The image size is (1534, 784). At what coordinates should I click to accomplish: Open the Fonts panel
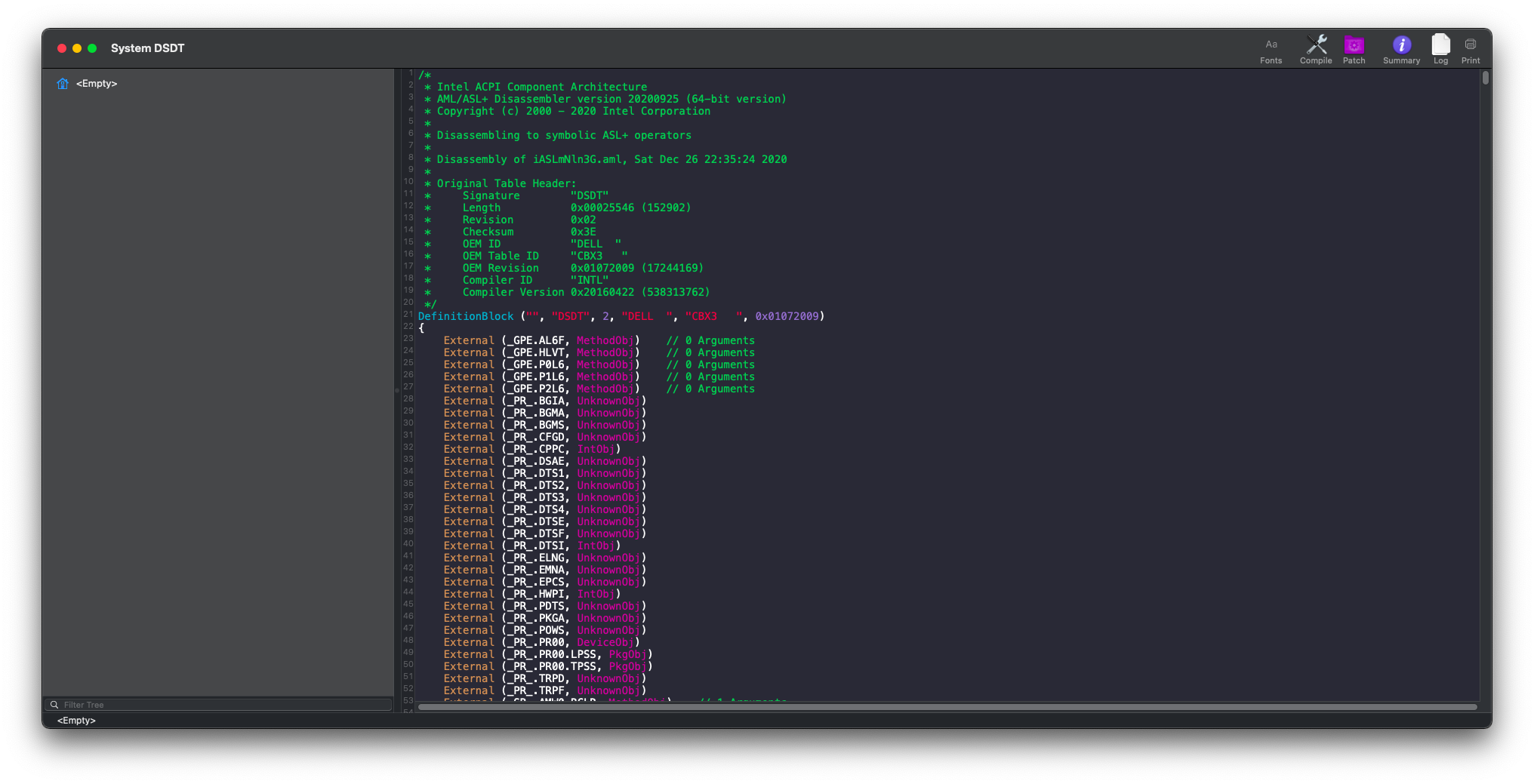point(1271,50)
